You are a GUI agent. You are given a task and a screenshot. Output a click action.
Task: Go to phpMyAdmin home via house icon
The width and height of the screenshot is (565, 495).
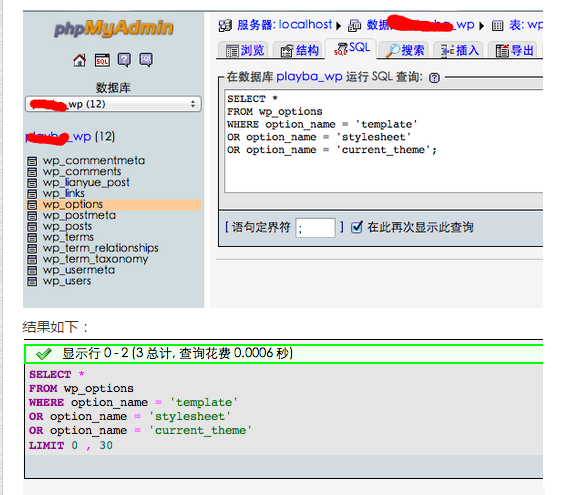pos(80,60)
